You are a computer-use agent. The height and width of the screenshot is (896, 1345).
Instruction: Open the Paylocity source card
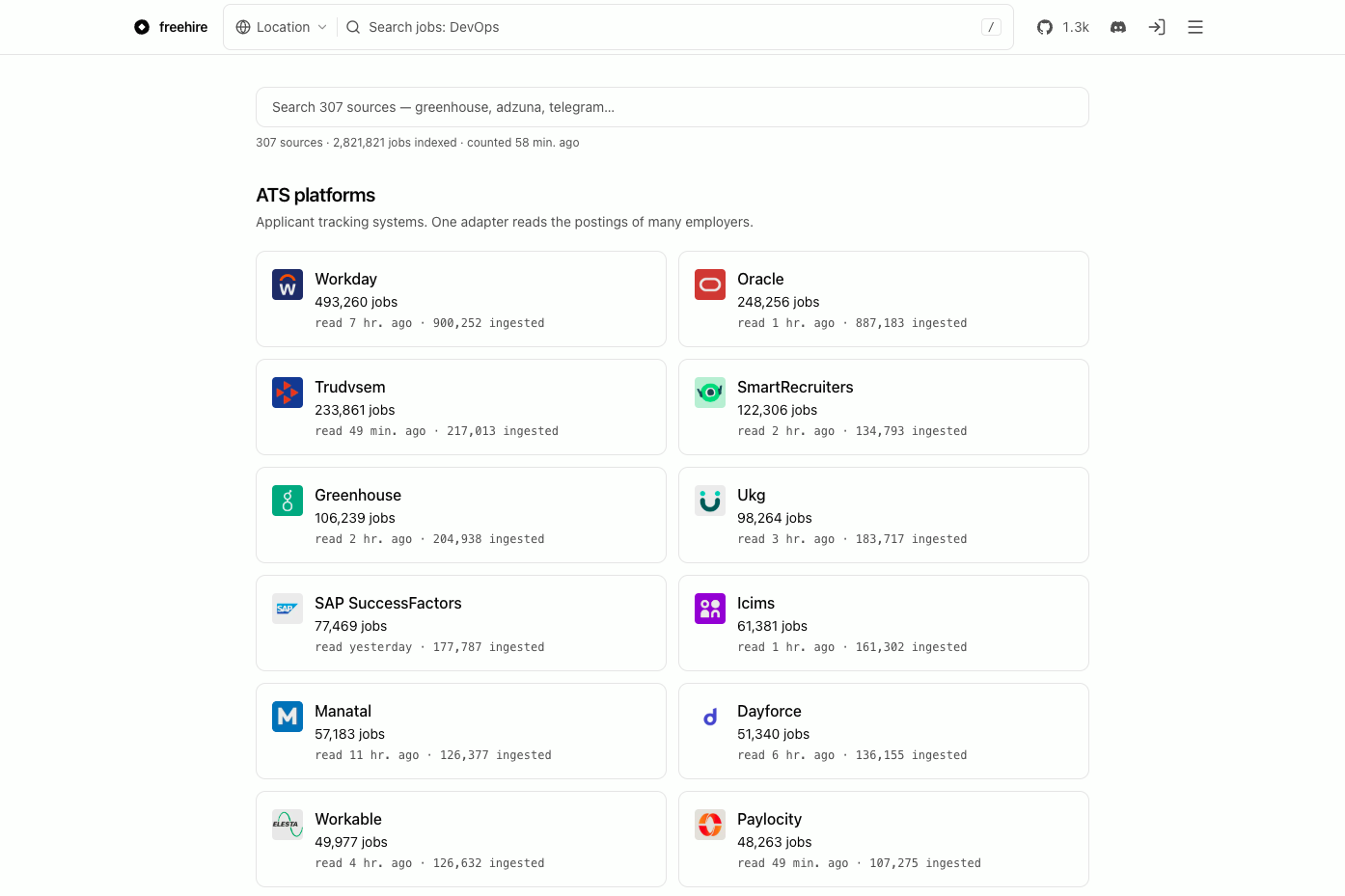(884, 839)
